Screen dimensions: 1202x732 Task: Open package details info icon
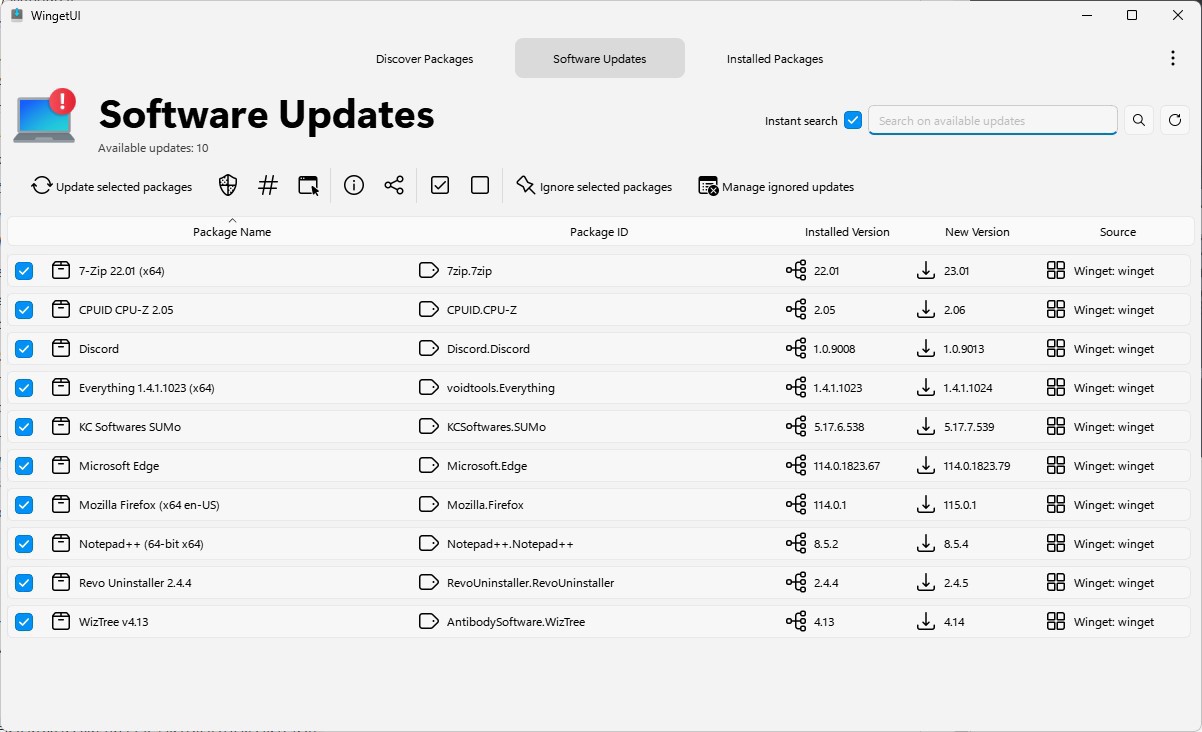click(353, 185)
